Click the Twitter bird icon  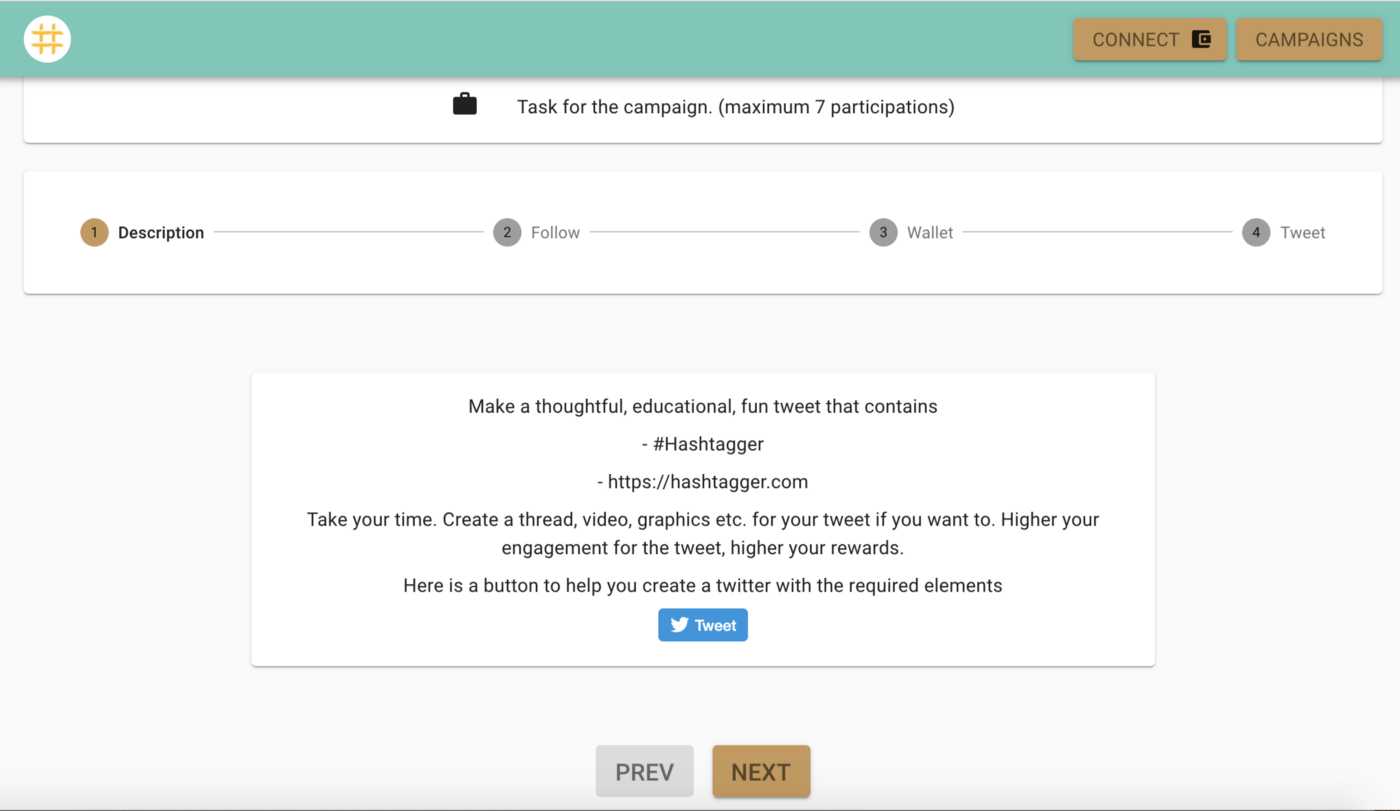pos(680,625)
